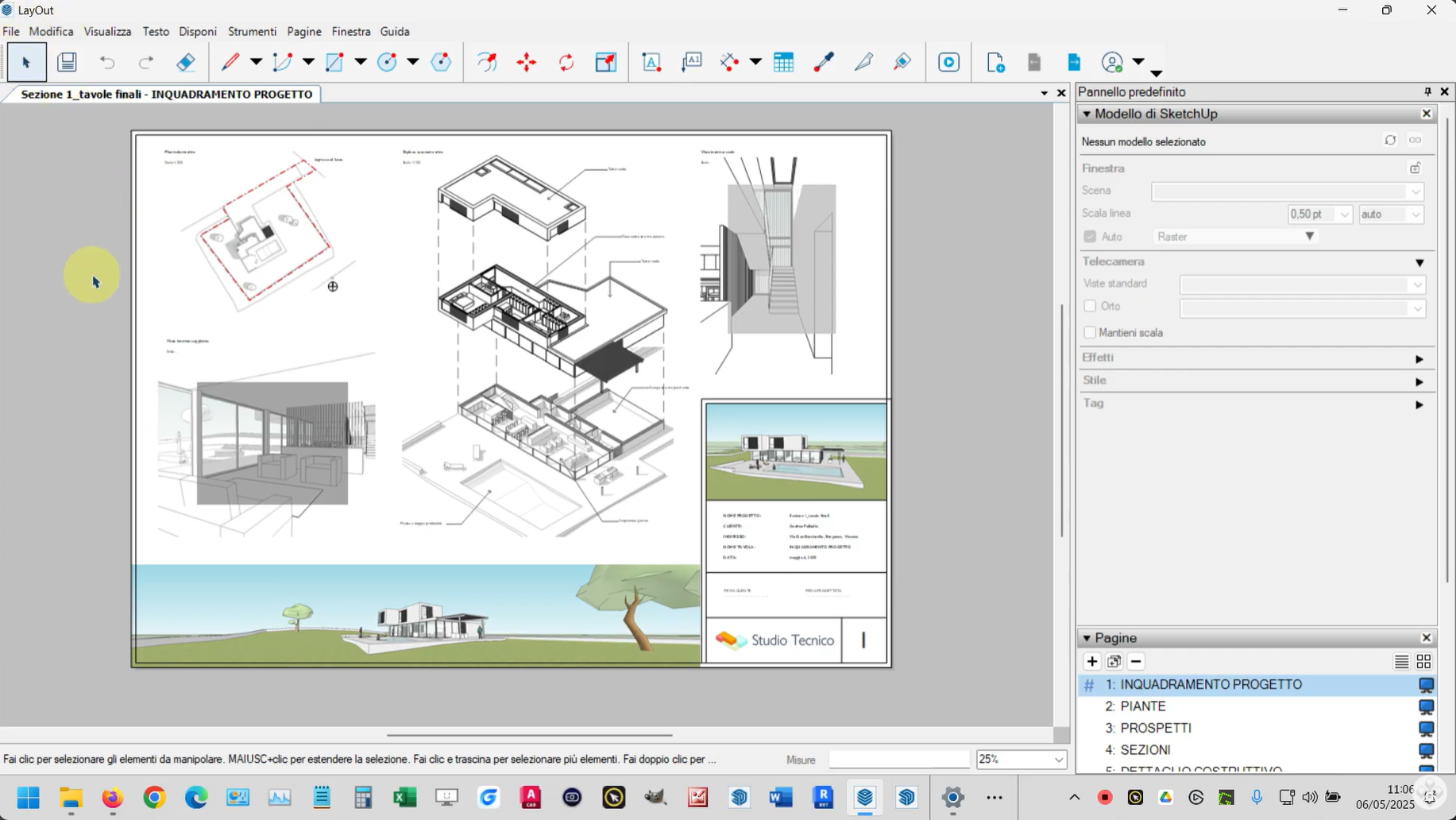Viewport: 1456px width, 820px height.
Task: Toggle presentation visibility for PIANTE page
Action: 1426,706
